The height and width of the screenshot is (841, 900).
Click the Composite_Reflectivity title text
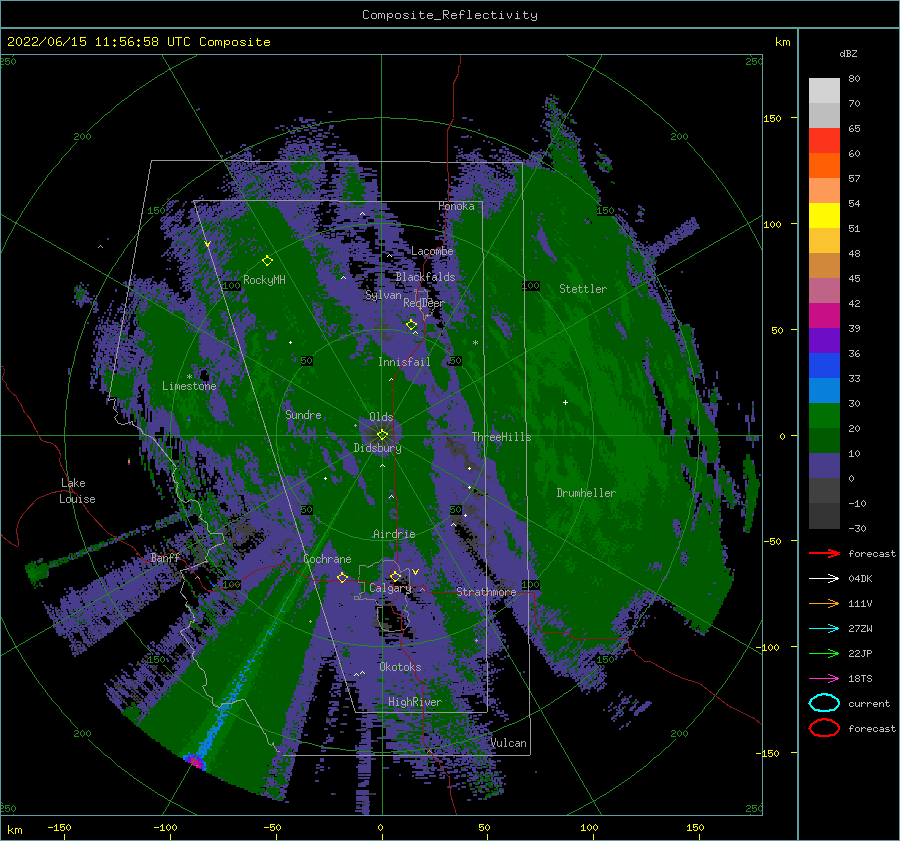pos(450,15)
